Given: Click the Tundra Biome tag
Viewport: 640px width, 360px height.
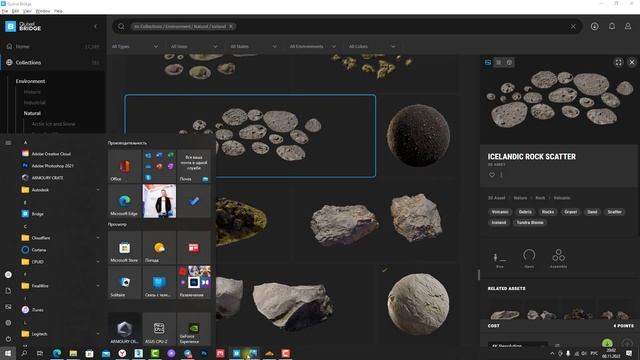Looking at the screenshot, I should point(530,222).
